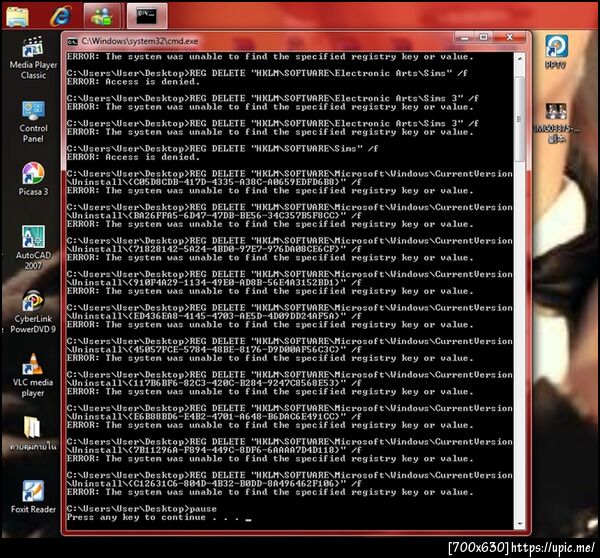The height and width of the screenshot is (558, 600).
Task: Click the first 'Access is denied' error line
Action: pos(133,82)
